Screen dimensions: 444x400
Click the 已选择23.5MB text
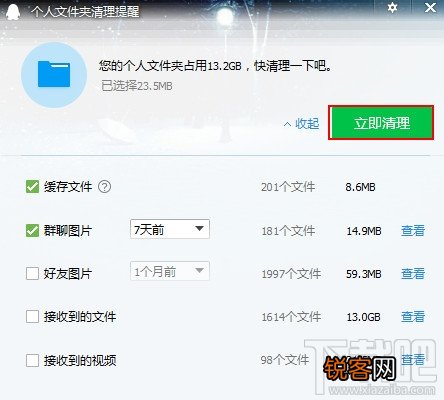click(137, 86)
